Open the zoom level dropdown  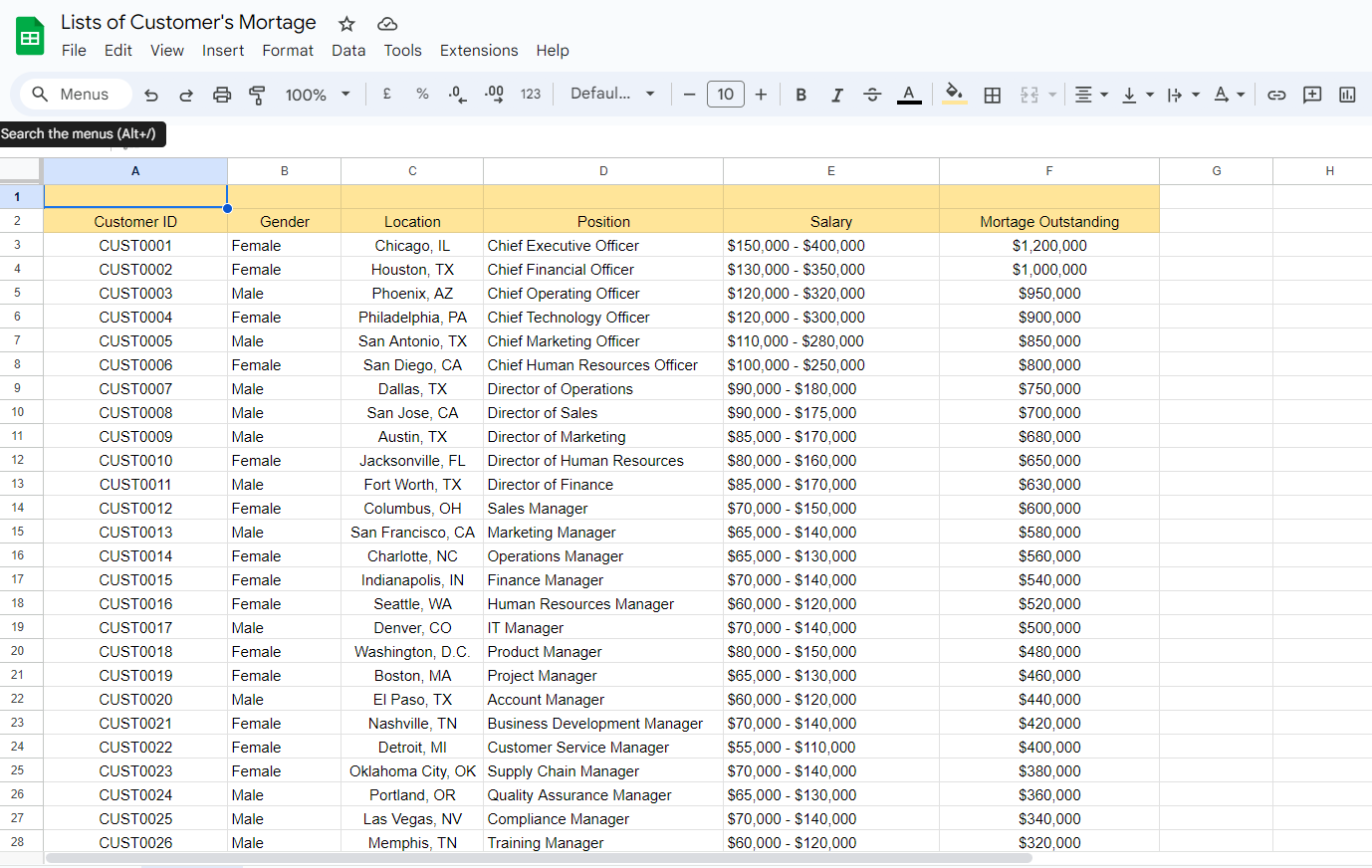click(x=318, y=95)
